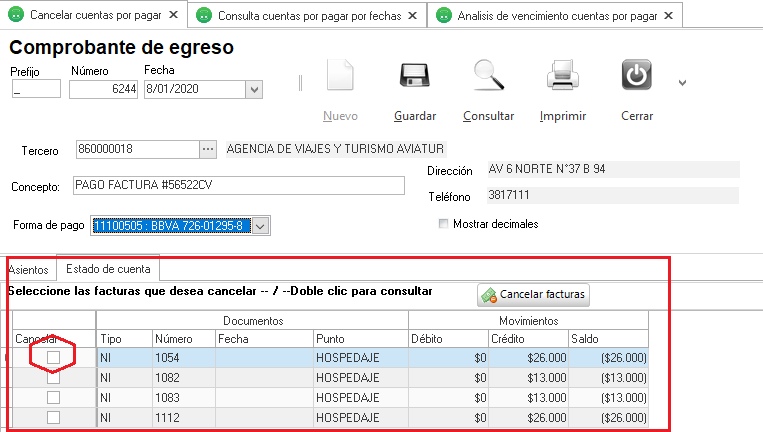Click the Cerrar label

tap(637, 116)
